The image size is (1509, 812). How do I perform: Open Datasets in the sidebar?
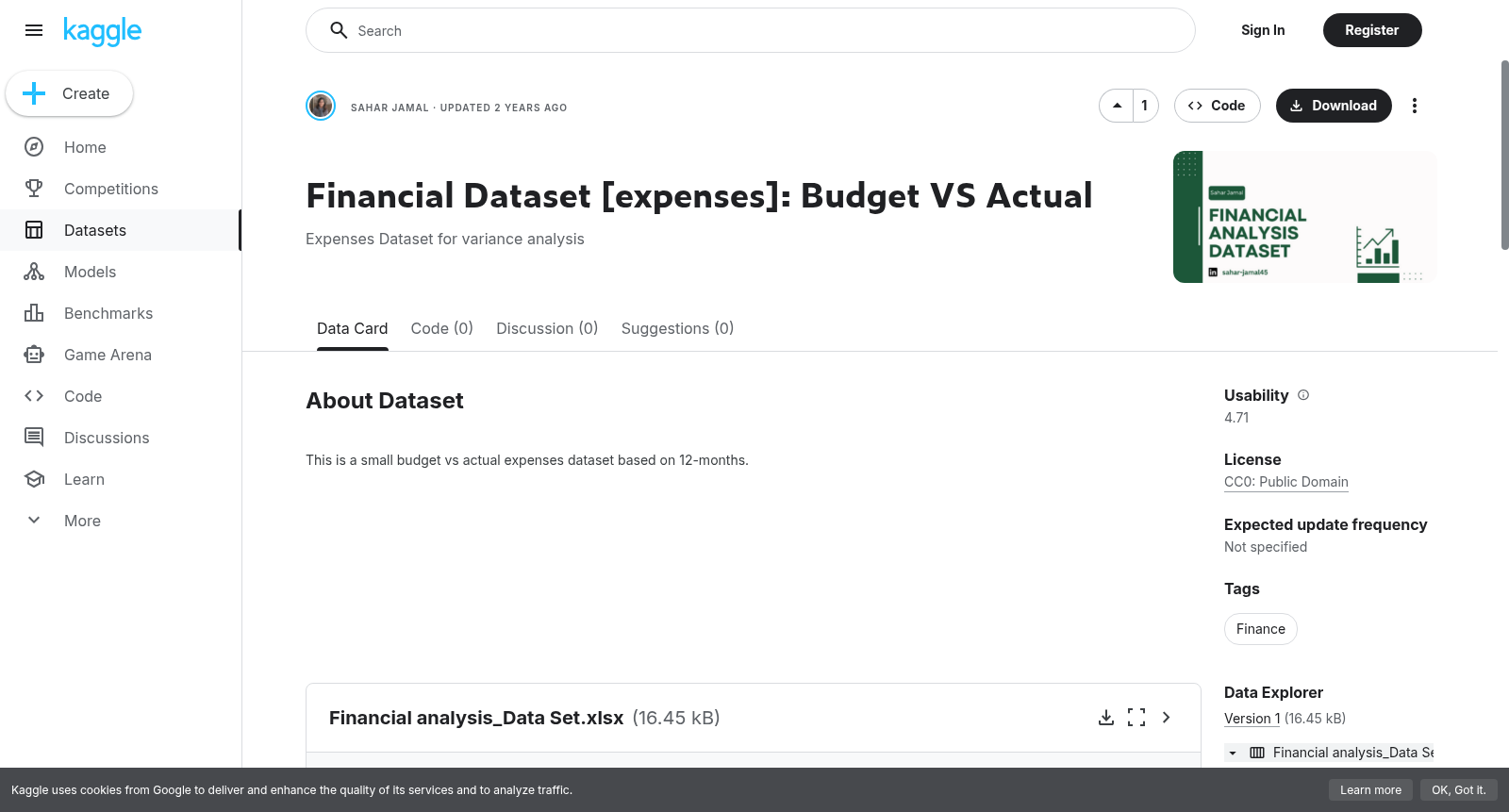pyautogui.click(x=121, y=230)
